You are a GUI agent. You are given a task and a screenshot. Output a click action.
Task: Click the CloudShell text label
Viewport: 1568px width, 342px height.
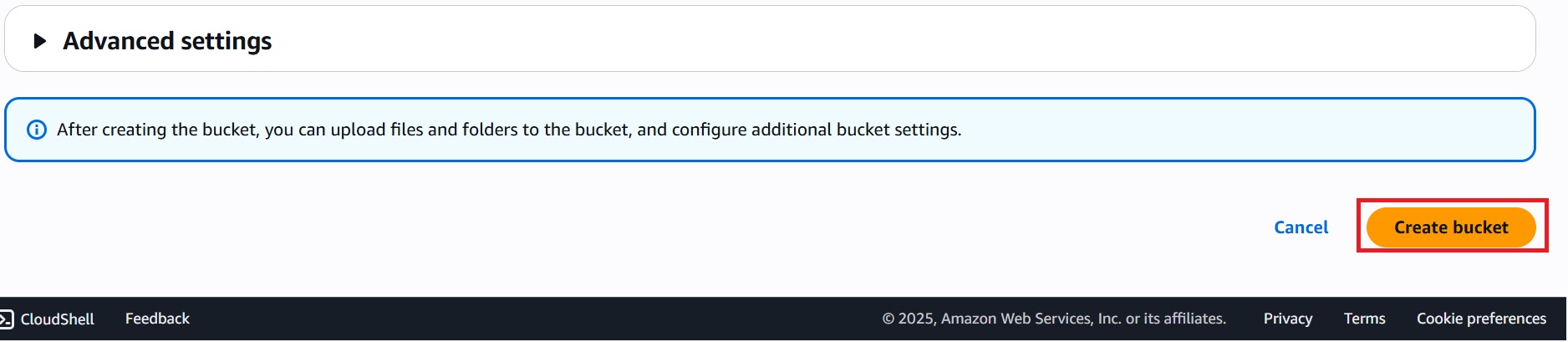(57, 319)
